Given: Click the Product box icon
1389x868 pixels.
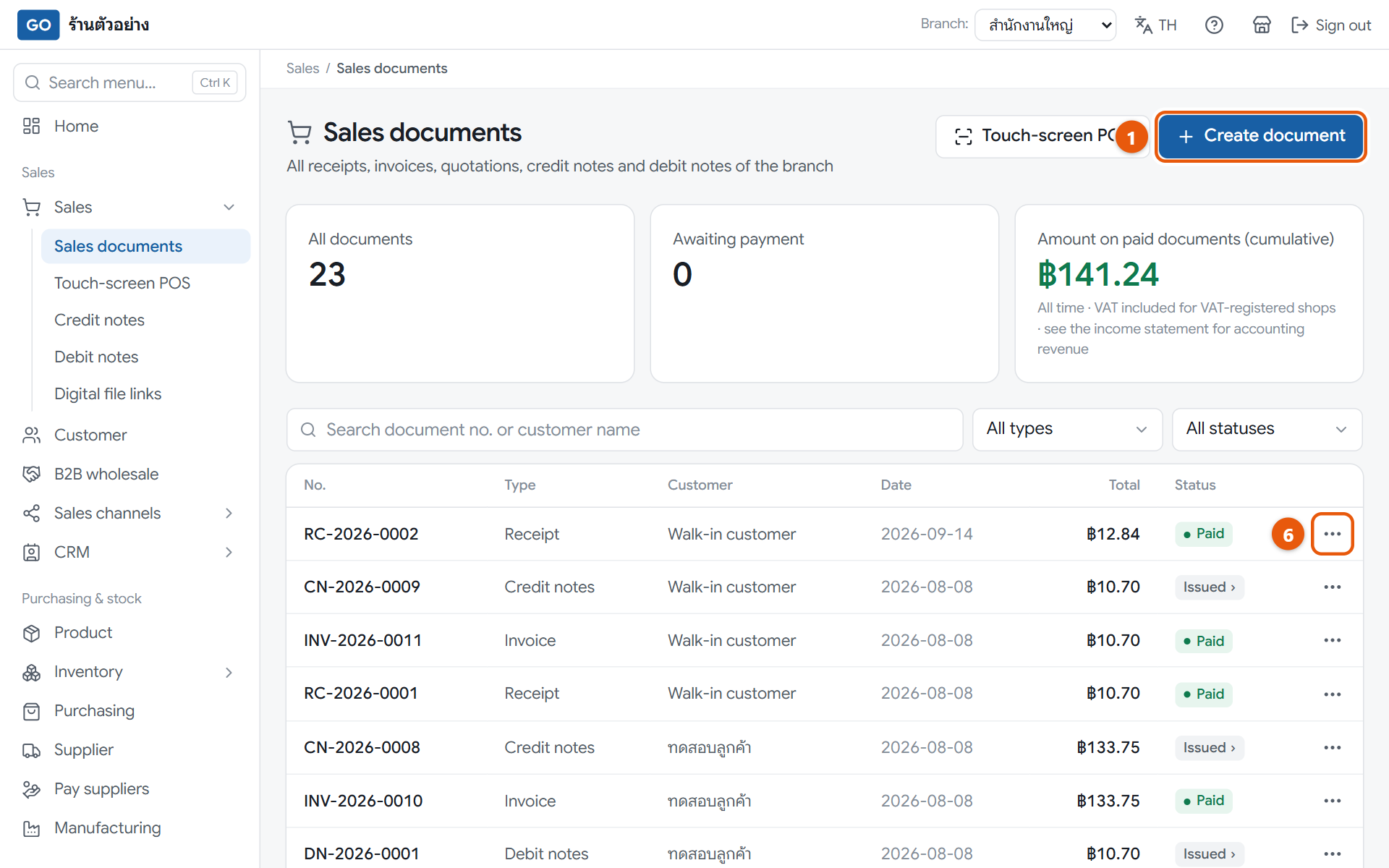Looking at the screenshot, I should tap(31, 633).
